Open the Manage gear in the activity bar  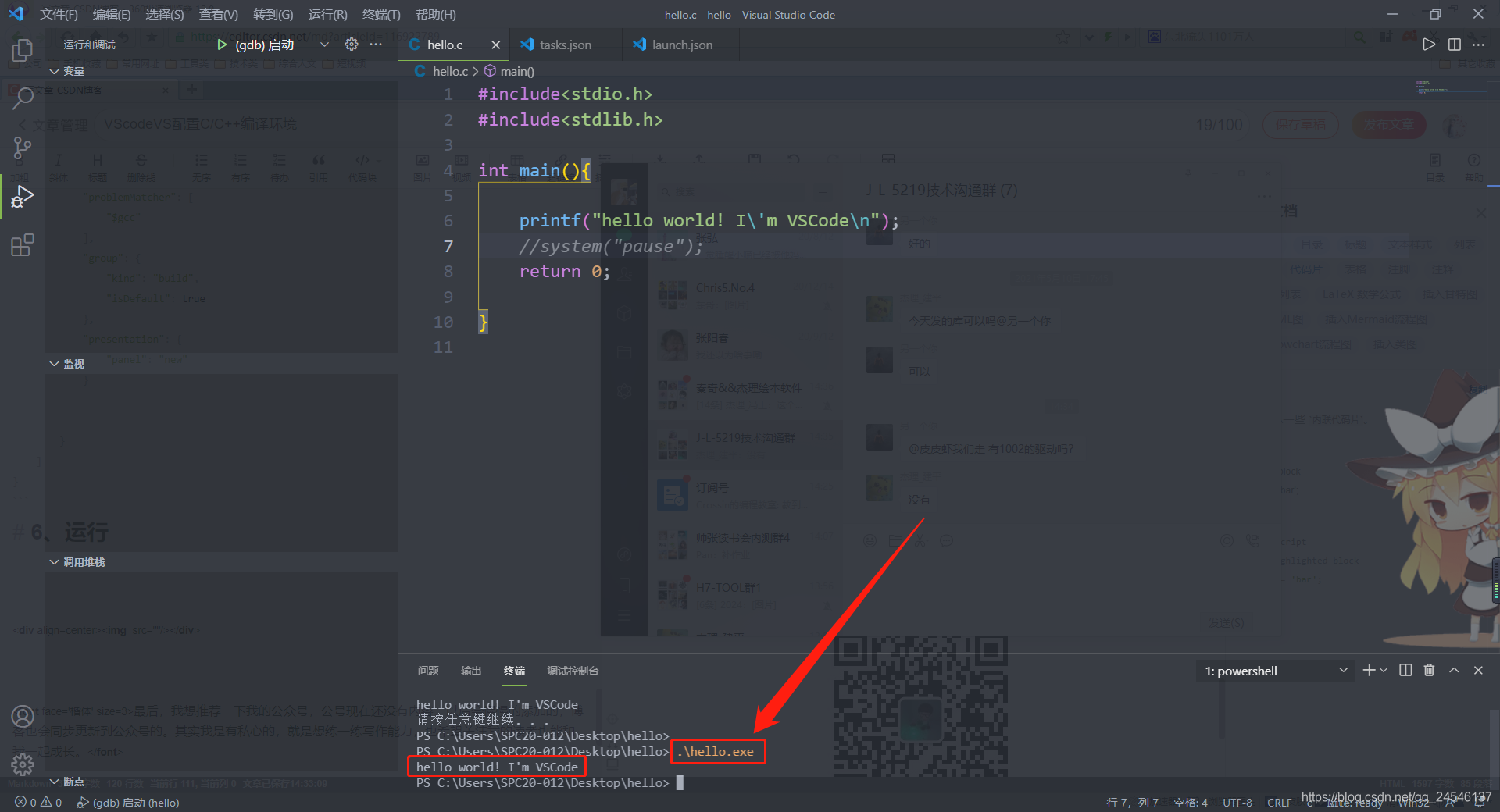(x=22, y=764)
